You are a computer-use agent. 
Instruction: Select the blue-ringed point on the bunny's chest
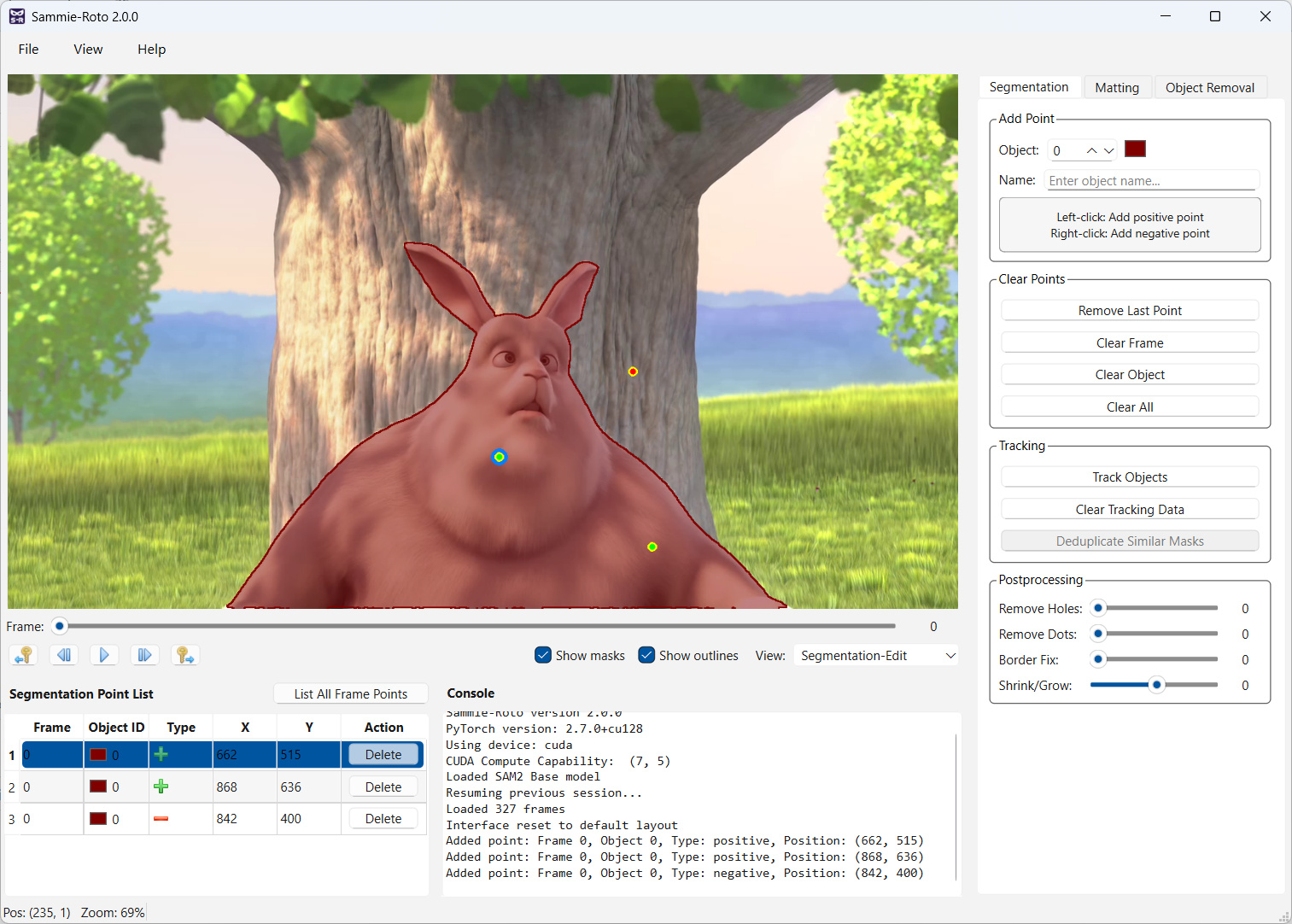coord(500,457)
